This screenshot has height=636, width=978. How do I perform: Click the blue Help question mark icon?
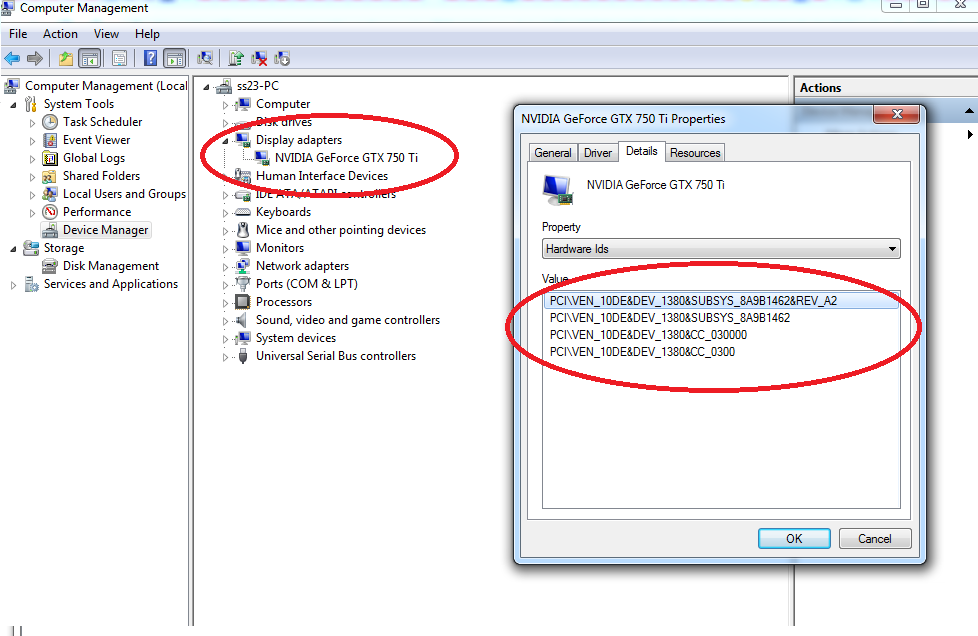pyautogui.click(x=150, y=59)
